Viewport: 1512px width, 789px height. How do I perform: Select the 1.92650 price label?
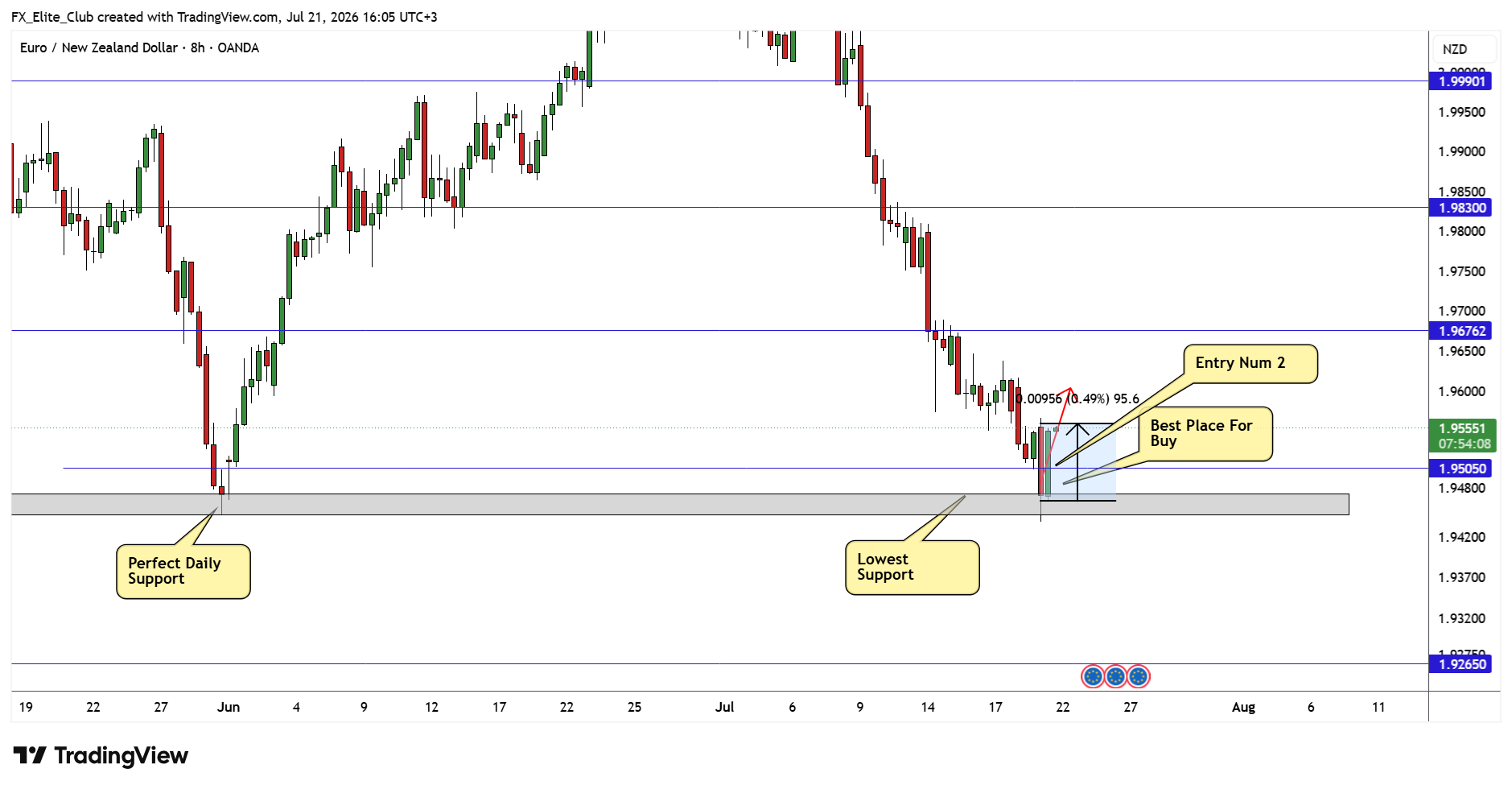(1461, 664)
